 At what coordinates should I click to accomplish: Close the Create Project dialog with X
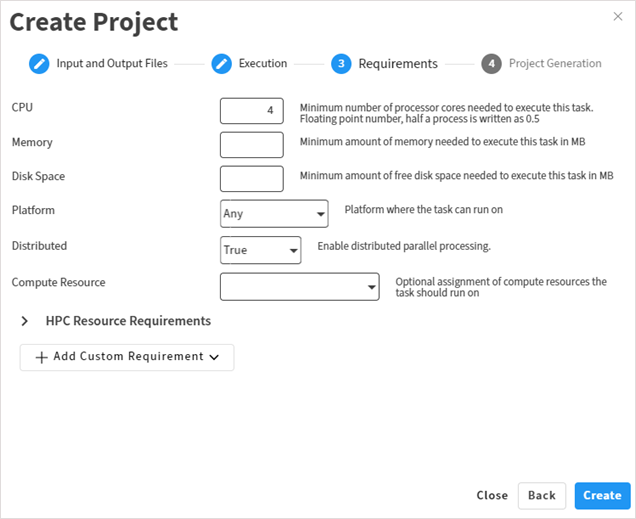click(x=617, y=16)
